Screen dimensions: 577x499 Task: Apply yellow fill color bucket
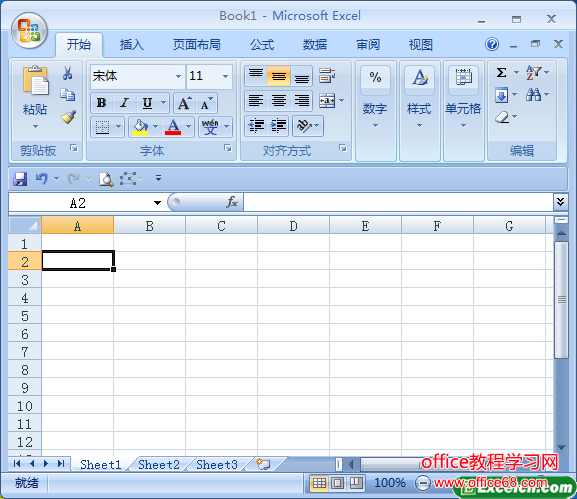pyautogui.click(x=140, y=127)
